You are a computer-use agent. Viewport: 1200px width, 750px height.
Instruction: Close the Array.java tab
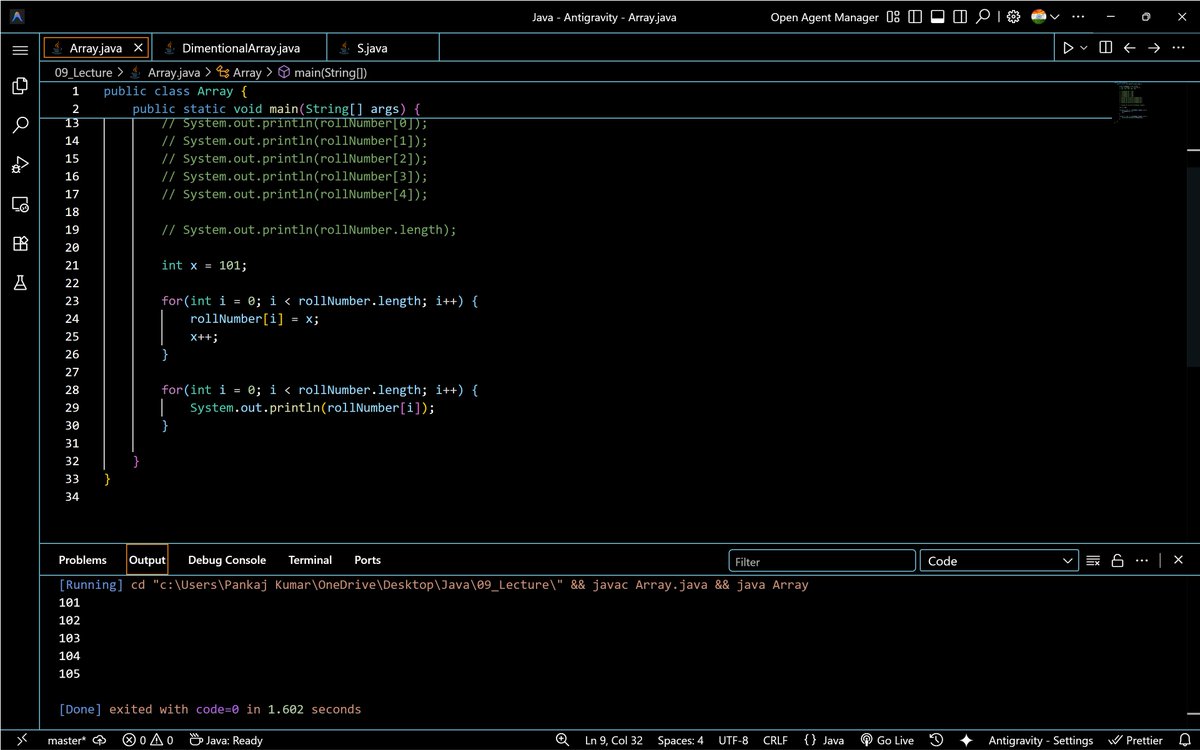pos(138,48)
